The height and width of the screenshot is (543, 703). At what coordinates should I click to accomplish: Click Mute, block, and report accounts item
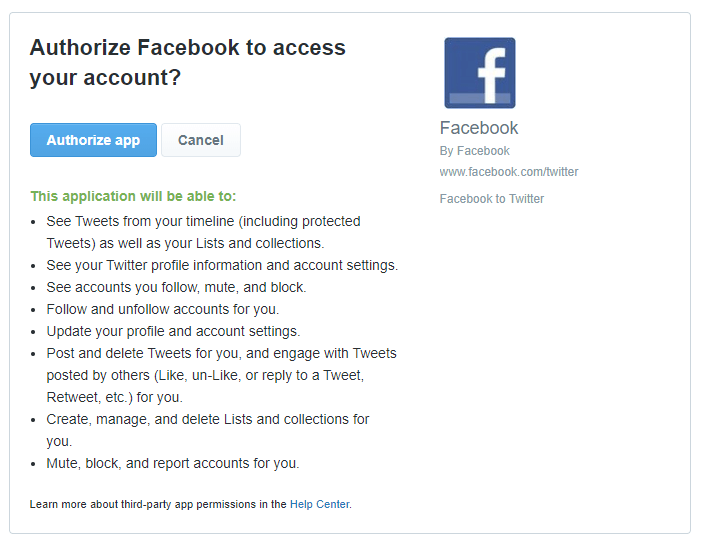pyautogui.click(x=173, y=463)
